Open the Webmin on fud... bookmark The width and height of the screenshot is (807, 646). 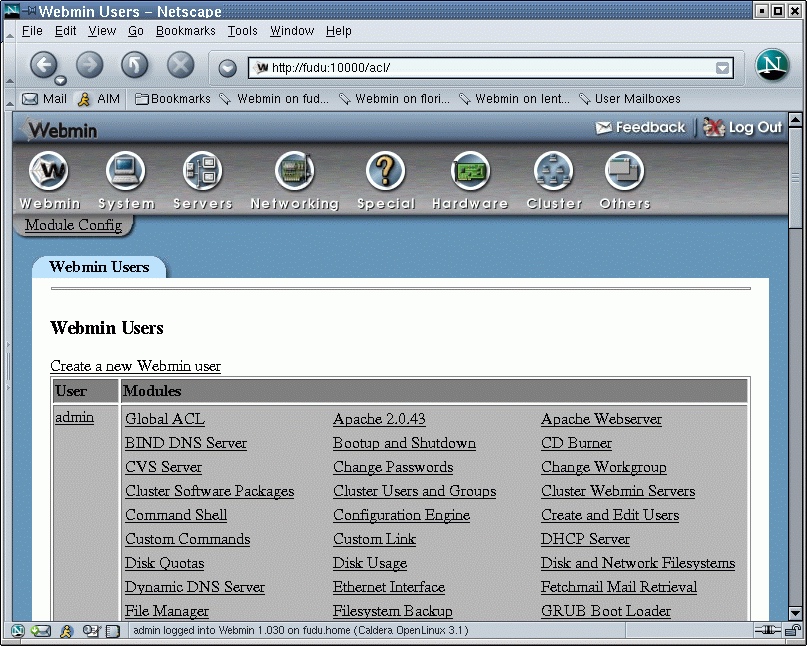pyautogui.click(x=274, y=99)
